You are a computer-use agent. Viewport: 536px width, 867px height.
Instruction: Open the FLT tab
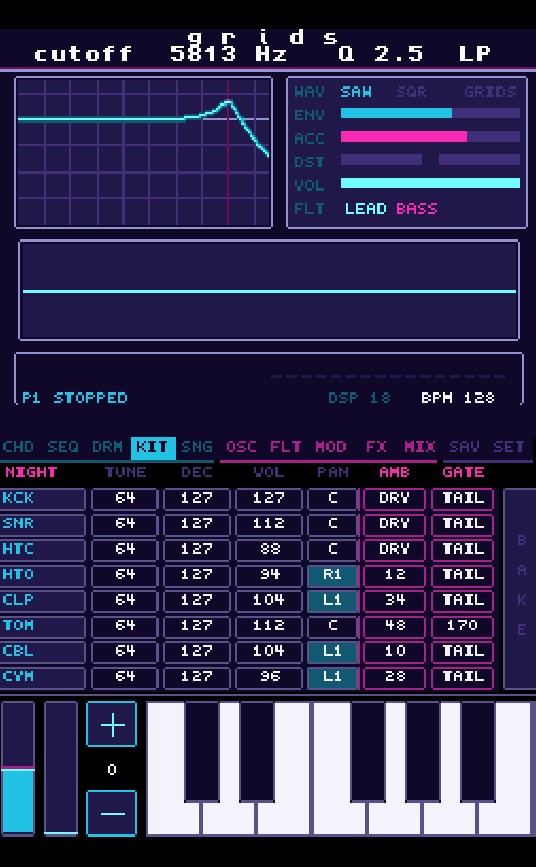pyautogui.click(x=285, y=447)
